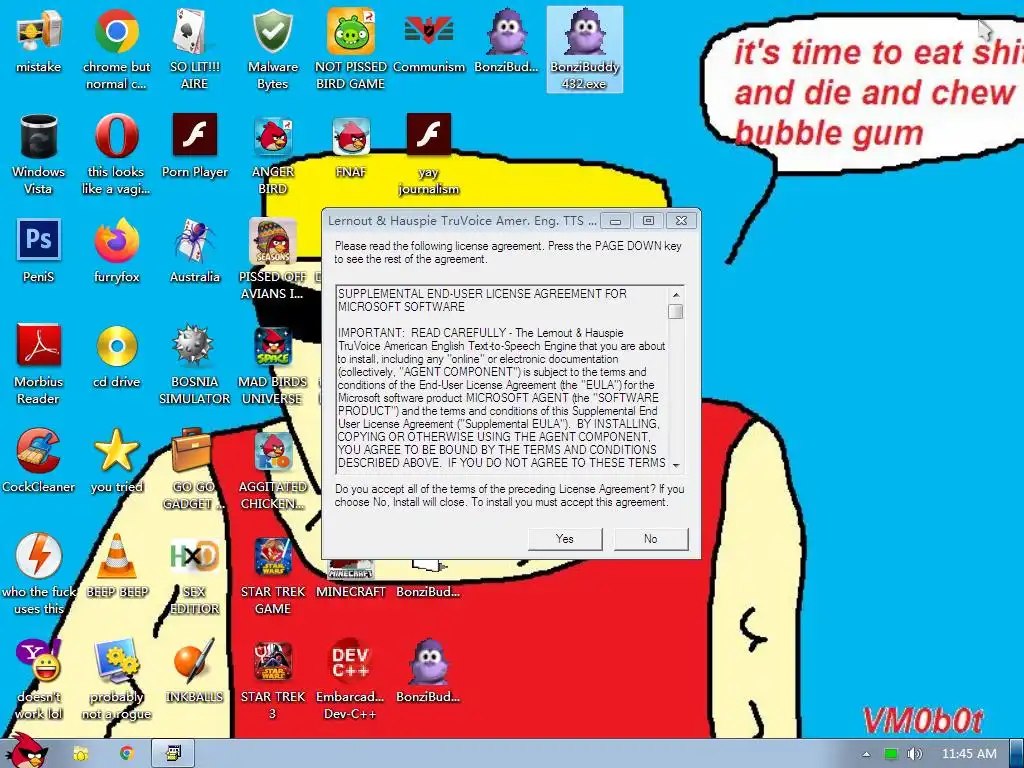Open the FNAF desktop icon
Viewport: 1024px width, 768px height.
pyautogui.click(x=351, y=146)
